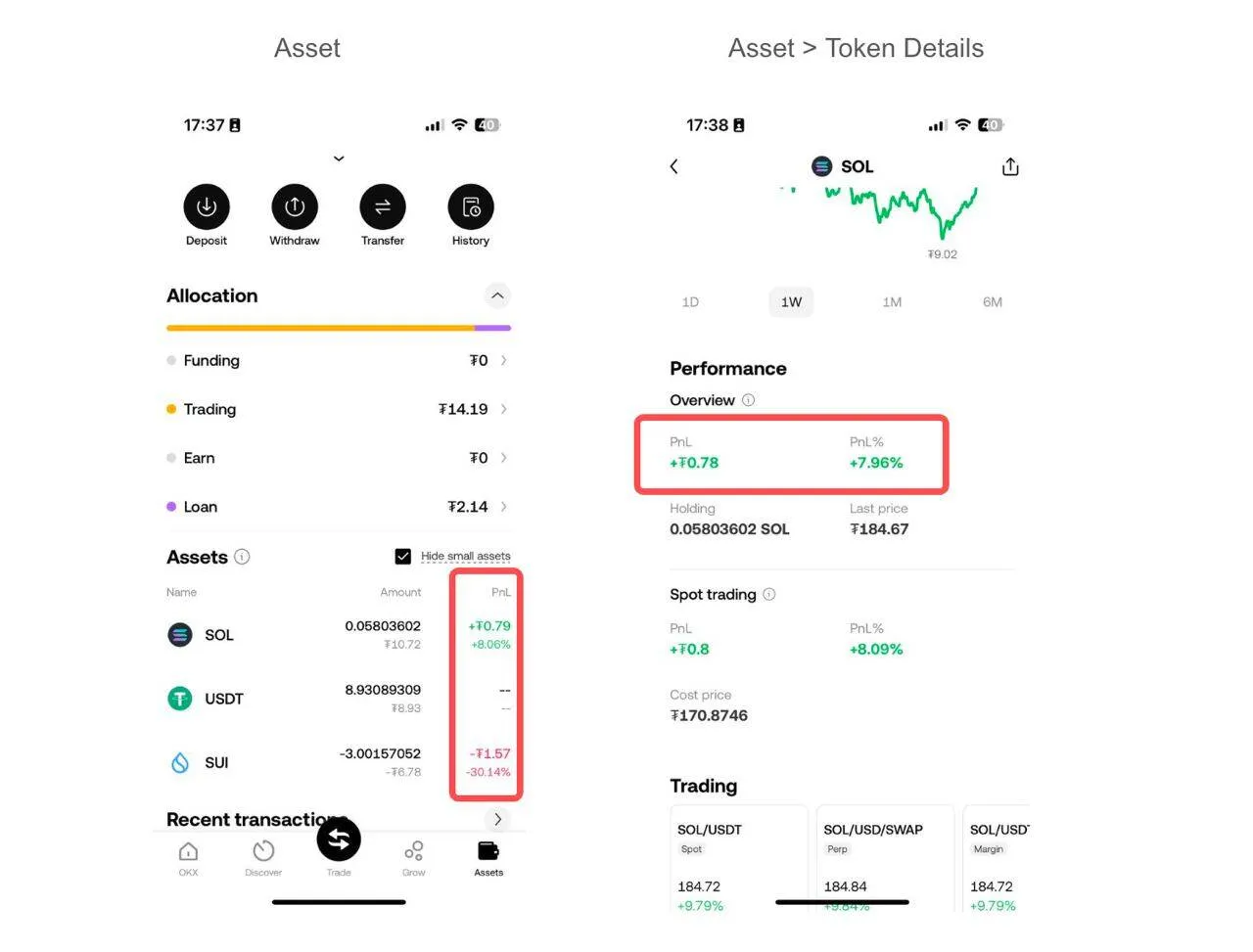Open the SUI asset row
The image size is (1253, 952).
(294, 762)
